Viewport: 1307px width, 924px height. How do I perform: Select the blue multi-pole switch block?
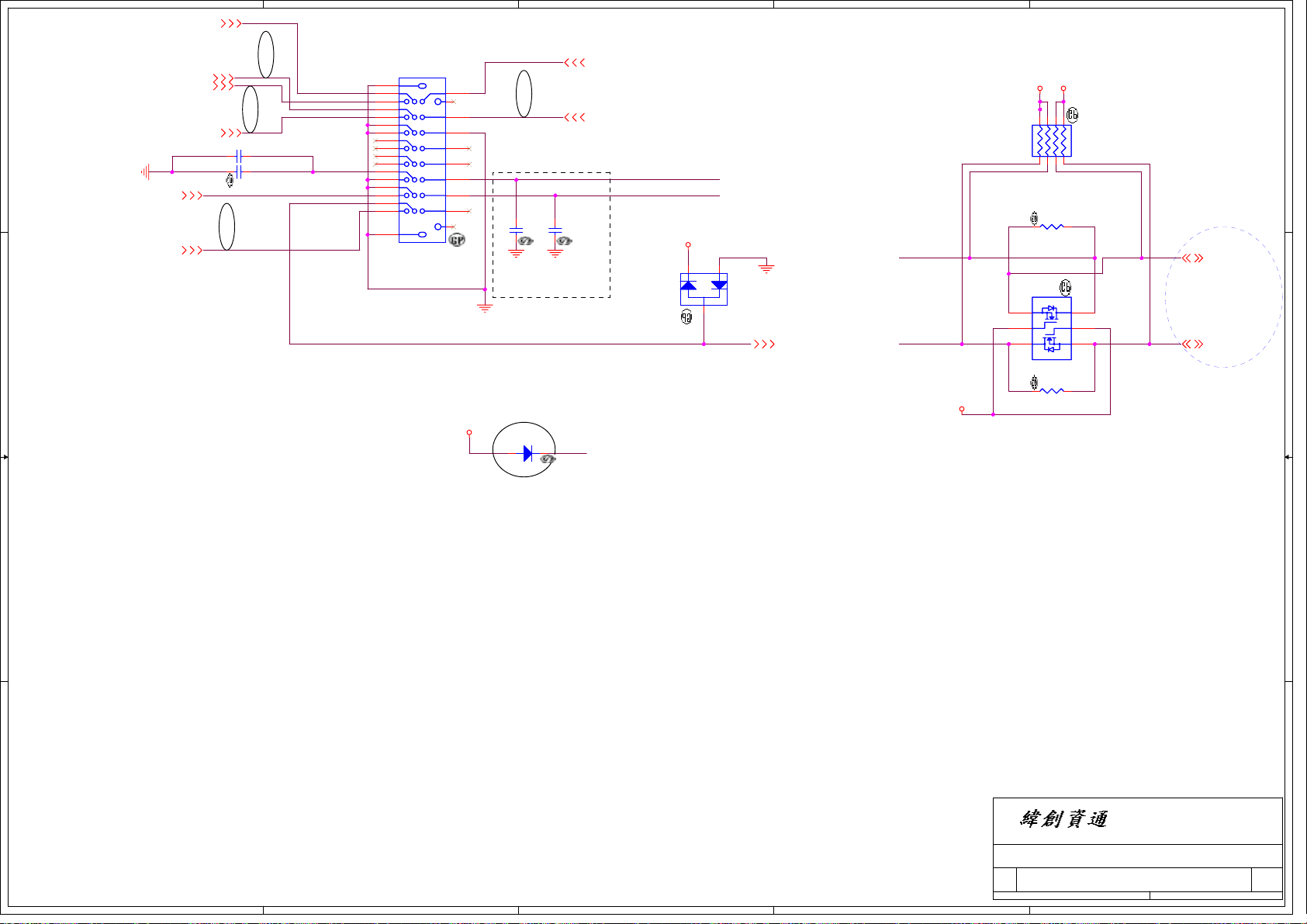pos(422,160)
